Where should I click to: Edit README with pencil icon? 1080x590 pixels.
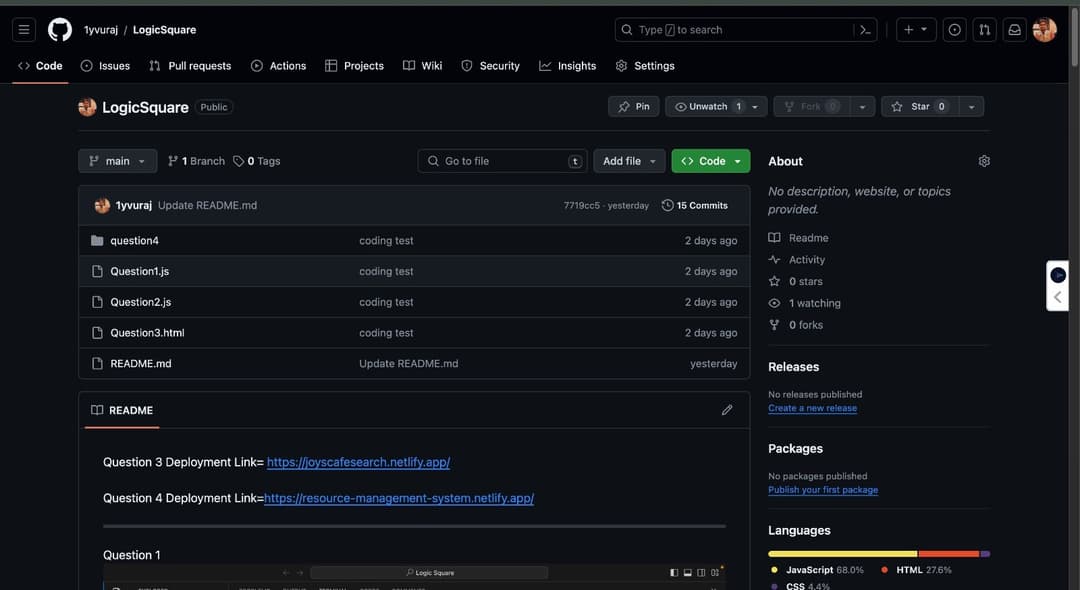click(727, 410)
